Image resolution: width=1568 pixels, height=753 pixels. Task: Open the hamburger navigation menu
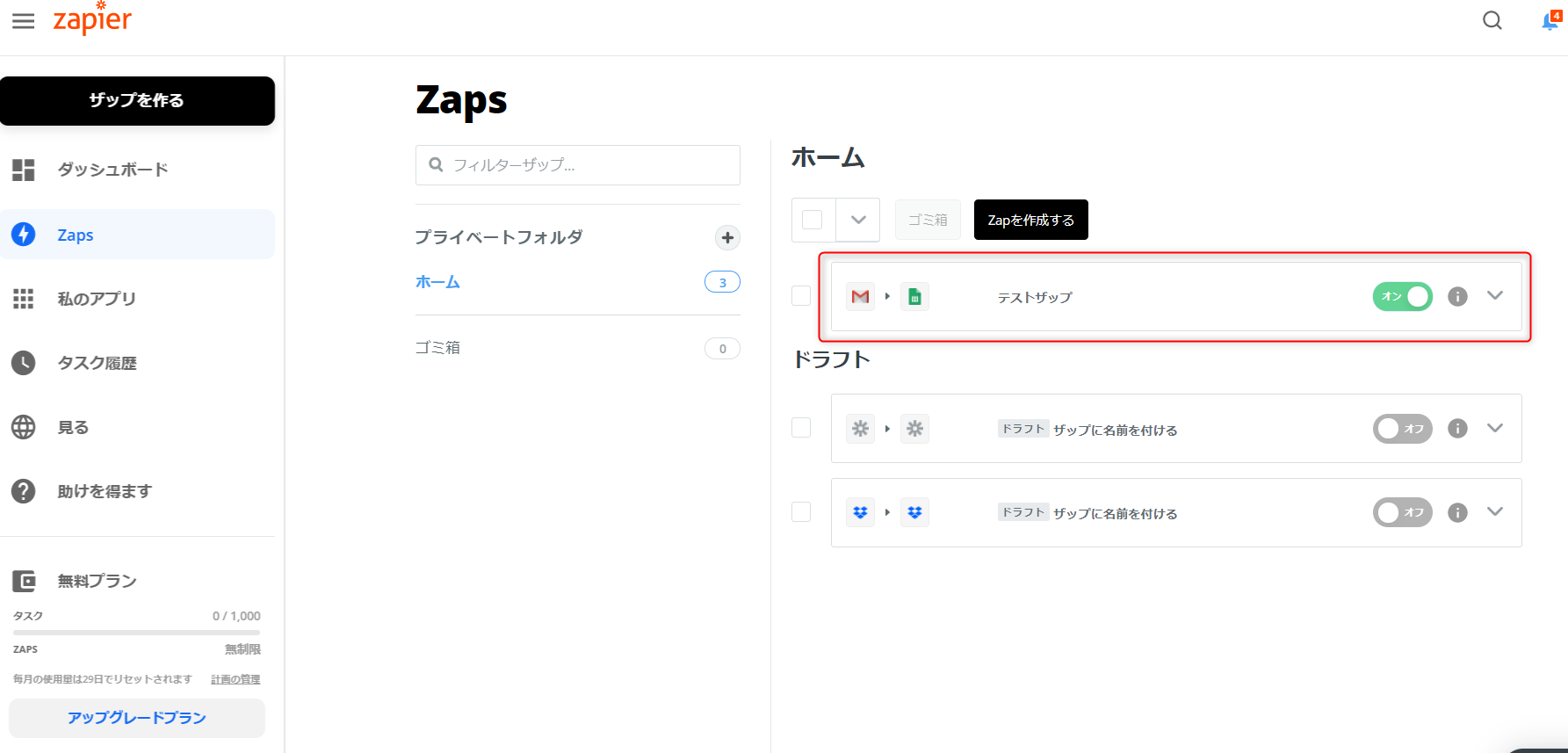pyautogui.click(x=24, y=21)
